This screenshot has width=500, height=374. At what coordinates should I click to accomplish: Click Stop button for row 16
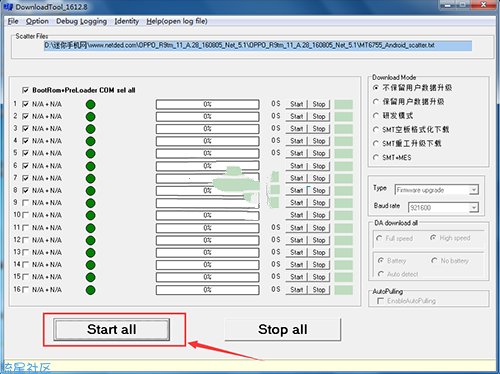[x=319, y=290]
